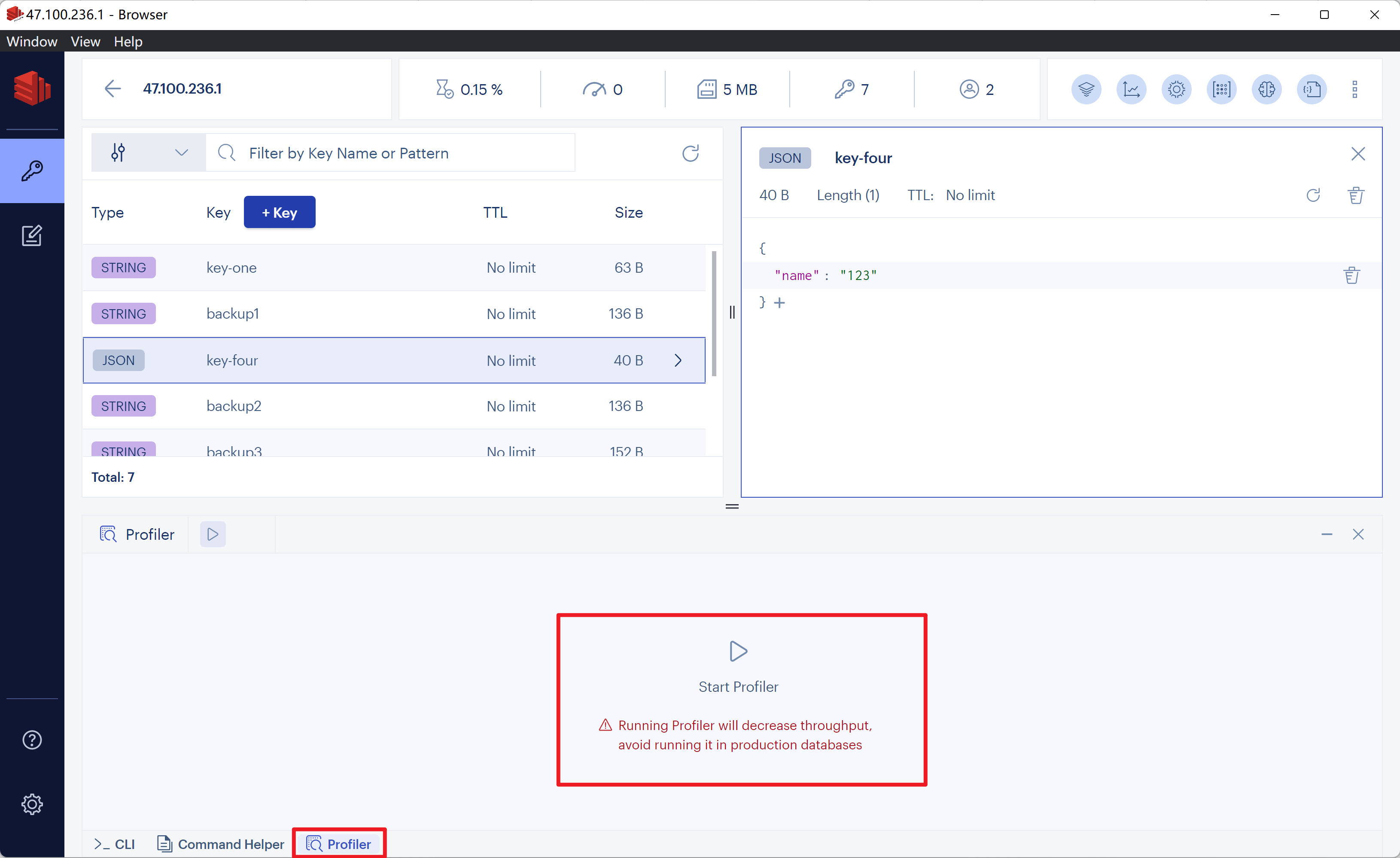Remove the "name" JSON field
The height and width of the screenshot is (858, 1400).
tap(1352, 276)
